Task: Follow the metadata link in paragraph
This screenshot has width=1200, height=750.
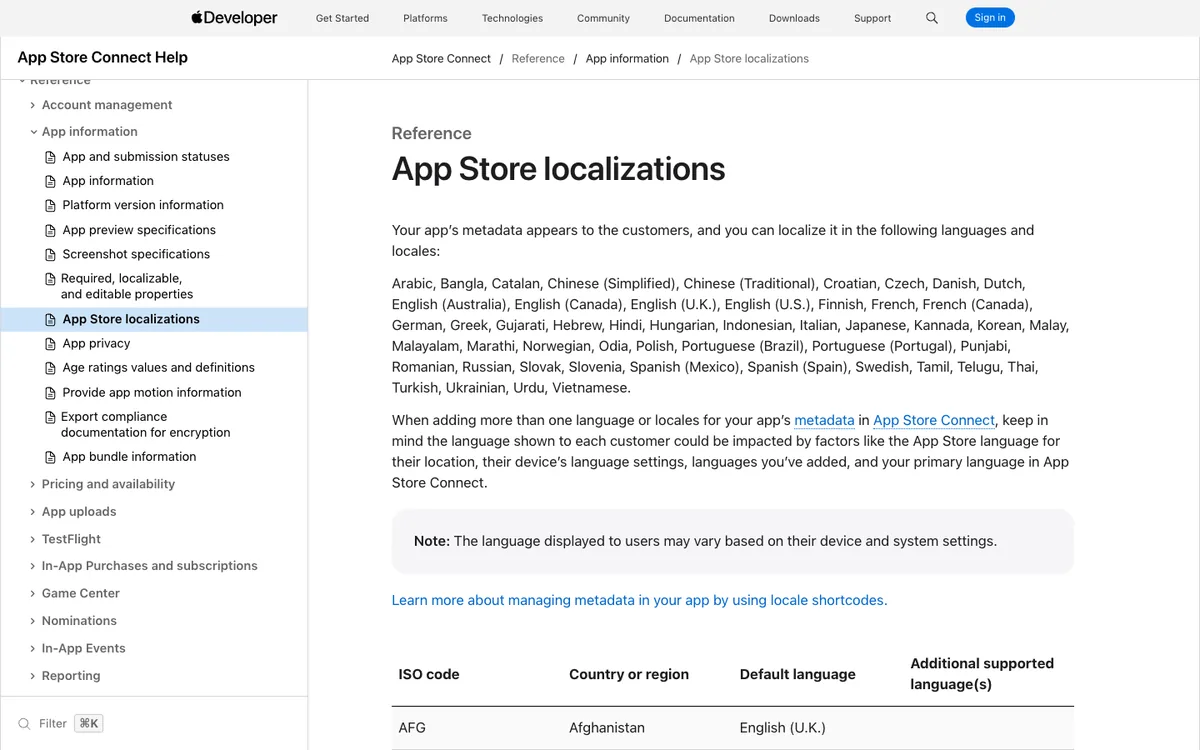Action: point(824,420)
